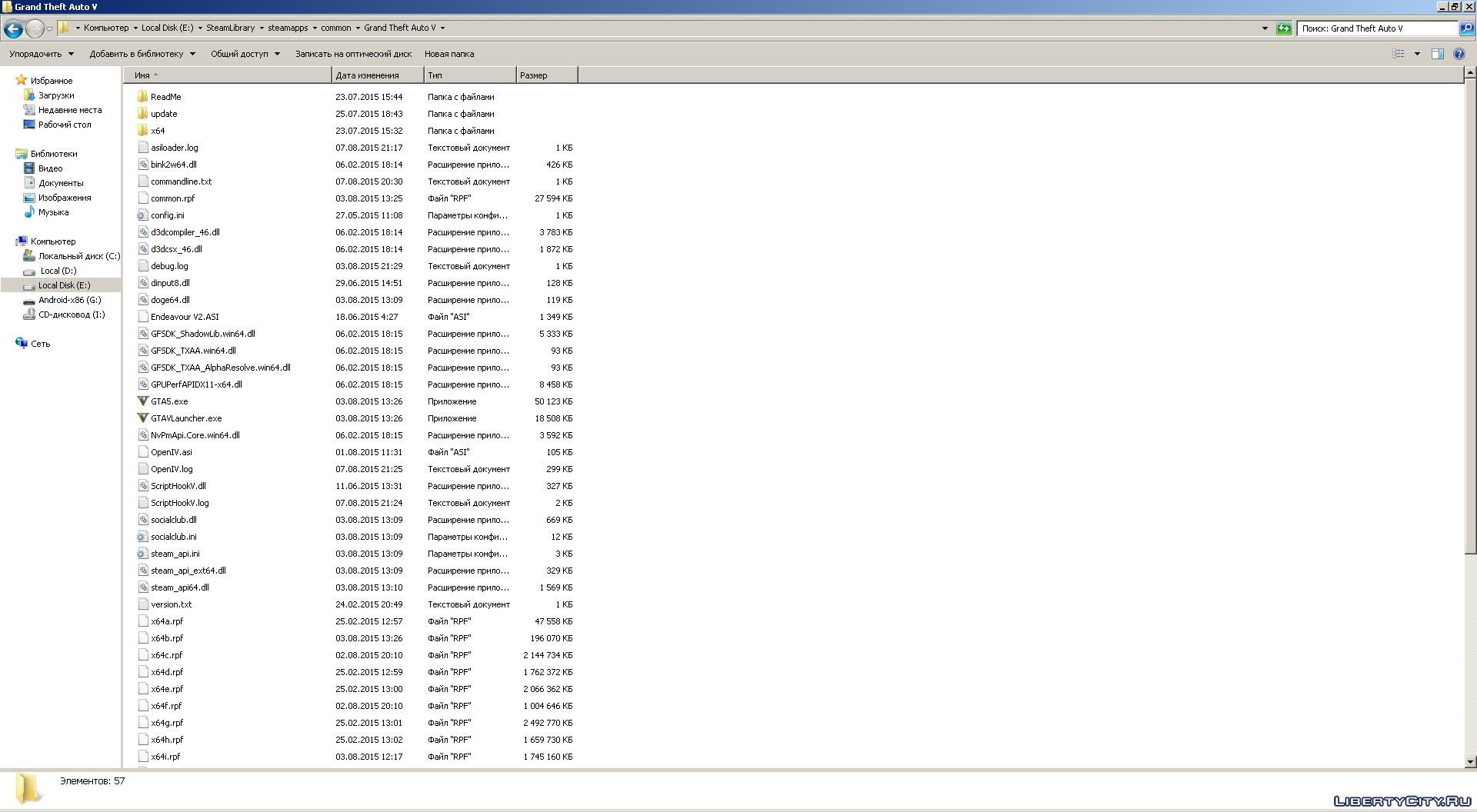The height and width of the screenshot is (812, 1477).
Task: Navigate to steamapps in the breadcrumb
Action: pyautogui.click(x=288, y=28)
